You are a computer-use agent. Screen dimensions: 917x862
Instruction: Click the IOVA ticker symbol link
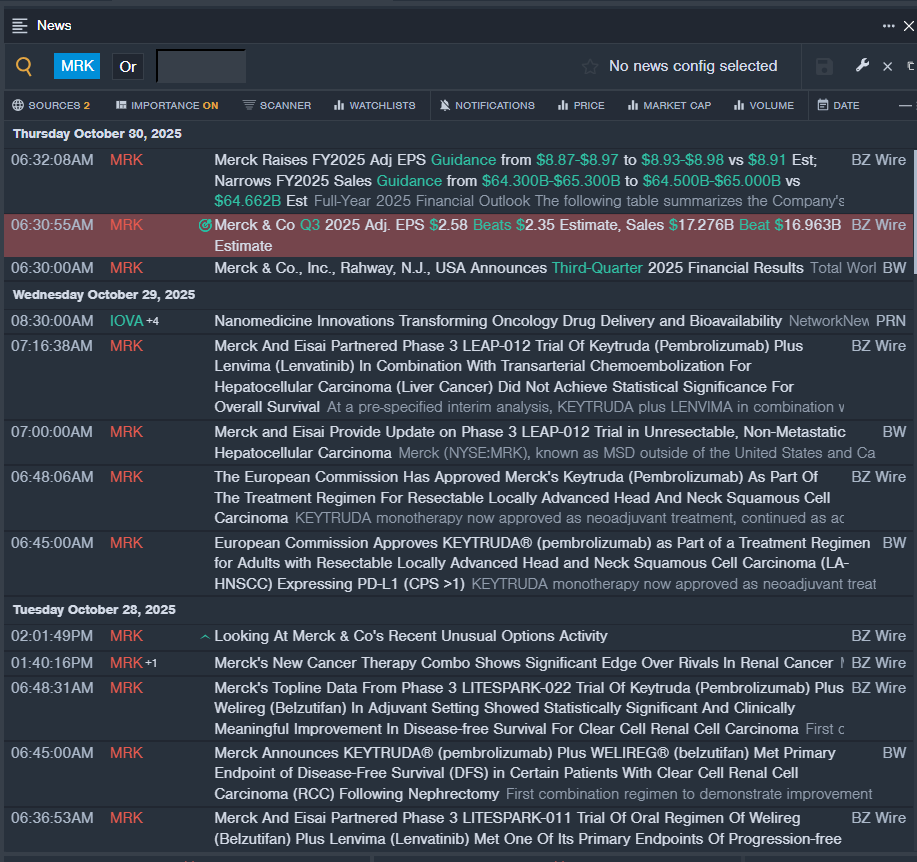(x=126, y=321)
